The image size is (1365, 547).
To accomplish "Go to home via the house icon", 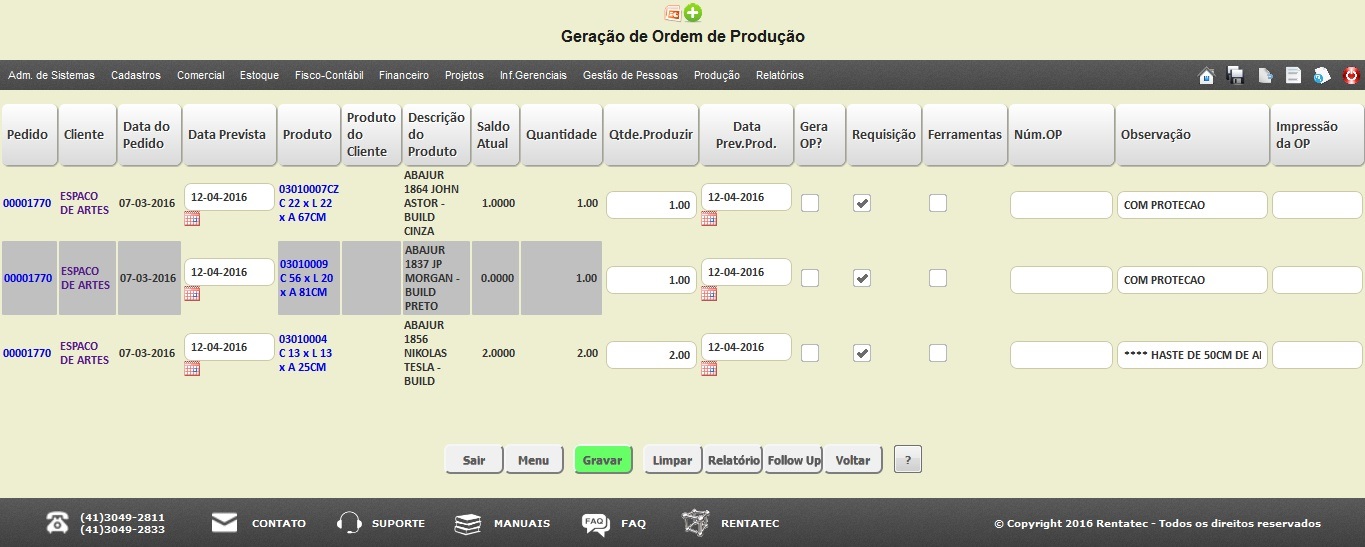I will (1207, 75).
